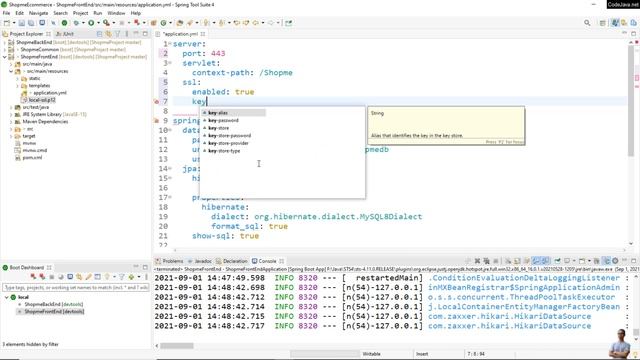This screenshot has width=640, height=360.
Task: Click Console Remove All Terminated icon
Action: tap(486, 261)
